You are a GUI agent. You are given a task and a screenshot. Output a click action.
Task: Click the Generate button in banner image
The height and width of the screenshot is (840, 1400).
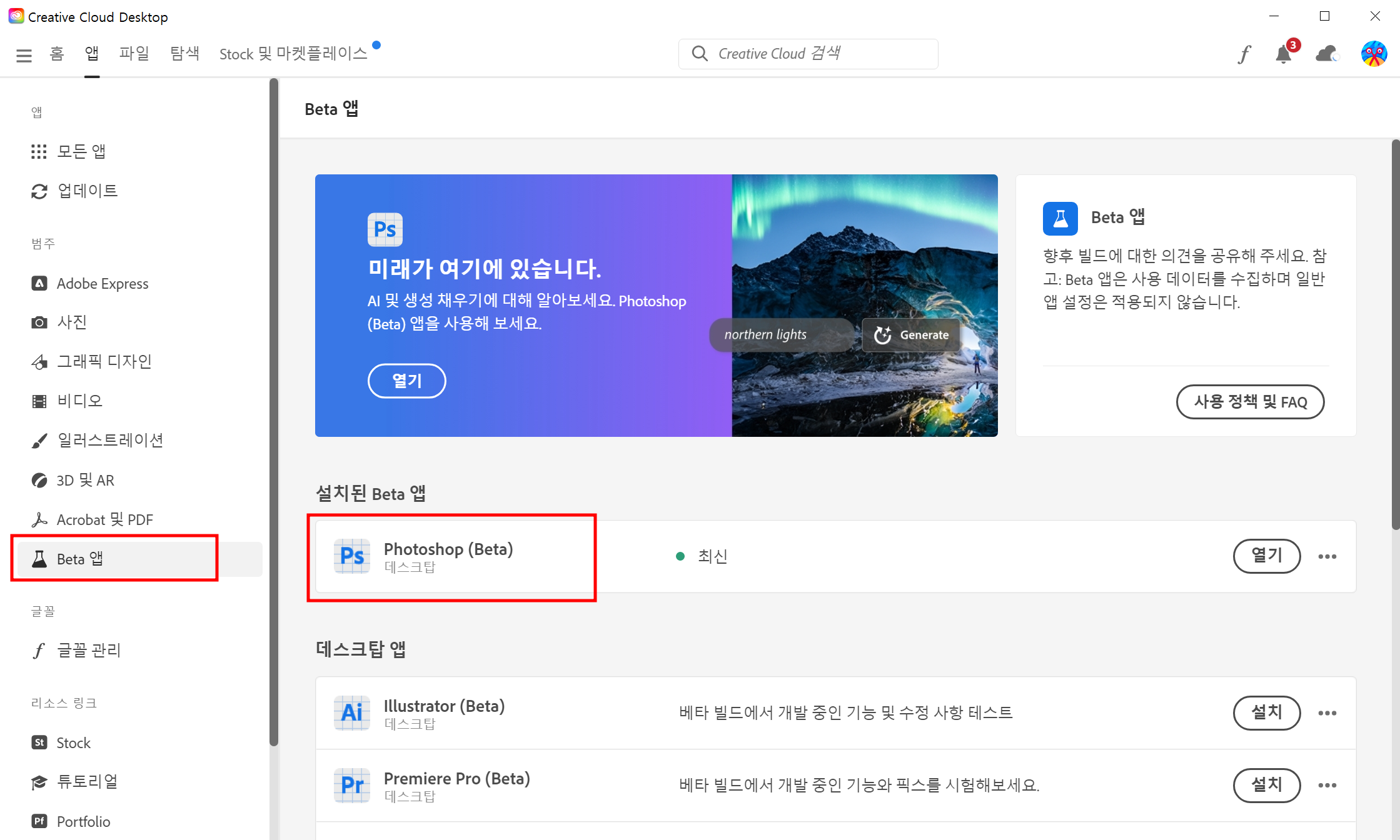911,335
